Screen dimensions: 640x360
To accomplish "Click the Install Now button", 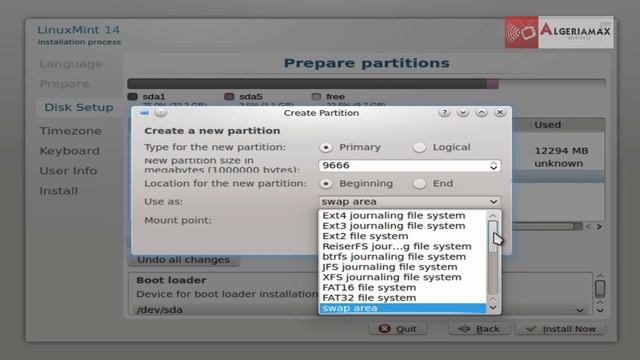I will (x=561, y=329).
